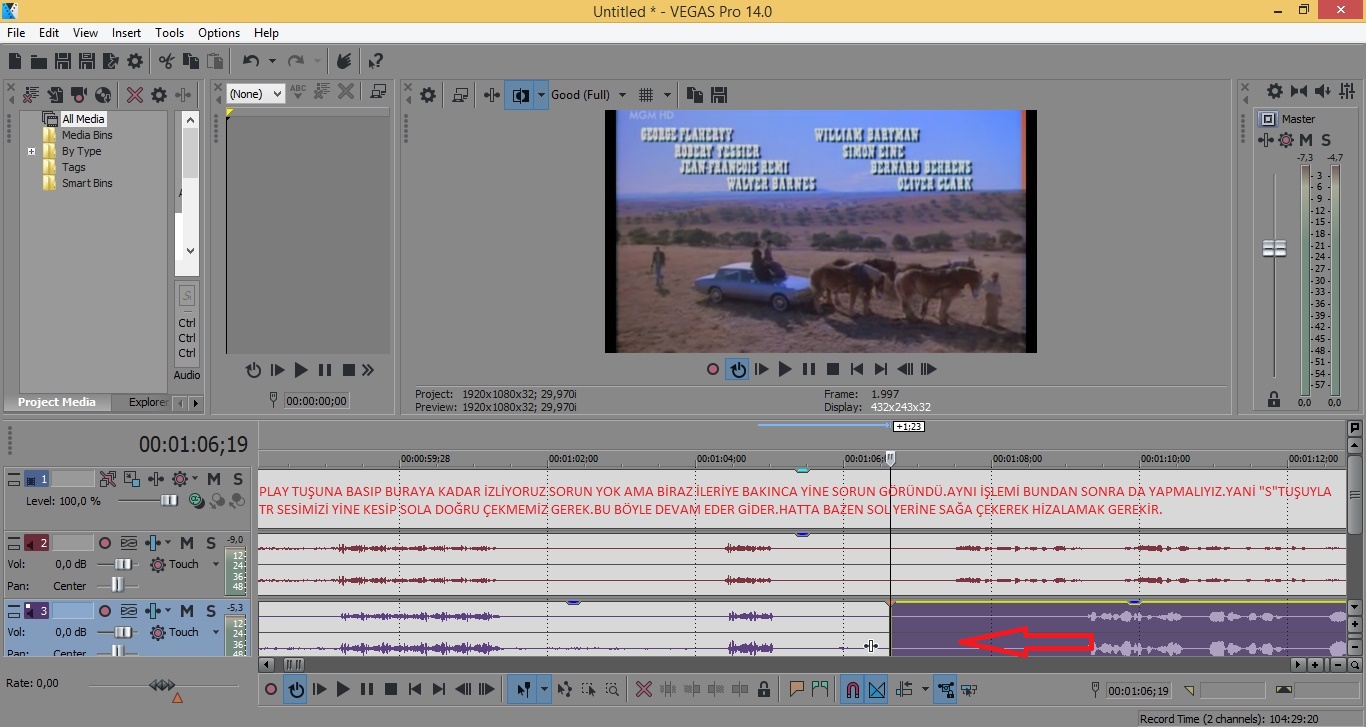Open Touch automation dropdown on track 3
This screenshot has width=1366, height=727.
click(x=215, y=632)
